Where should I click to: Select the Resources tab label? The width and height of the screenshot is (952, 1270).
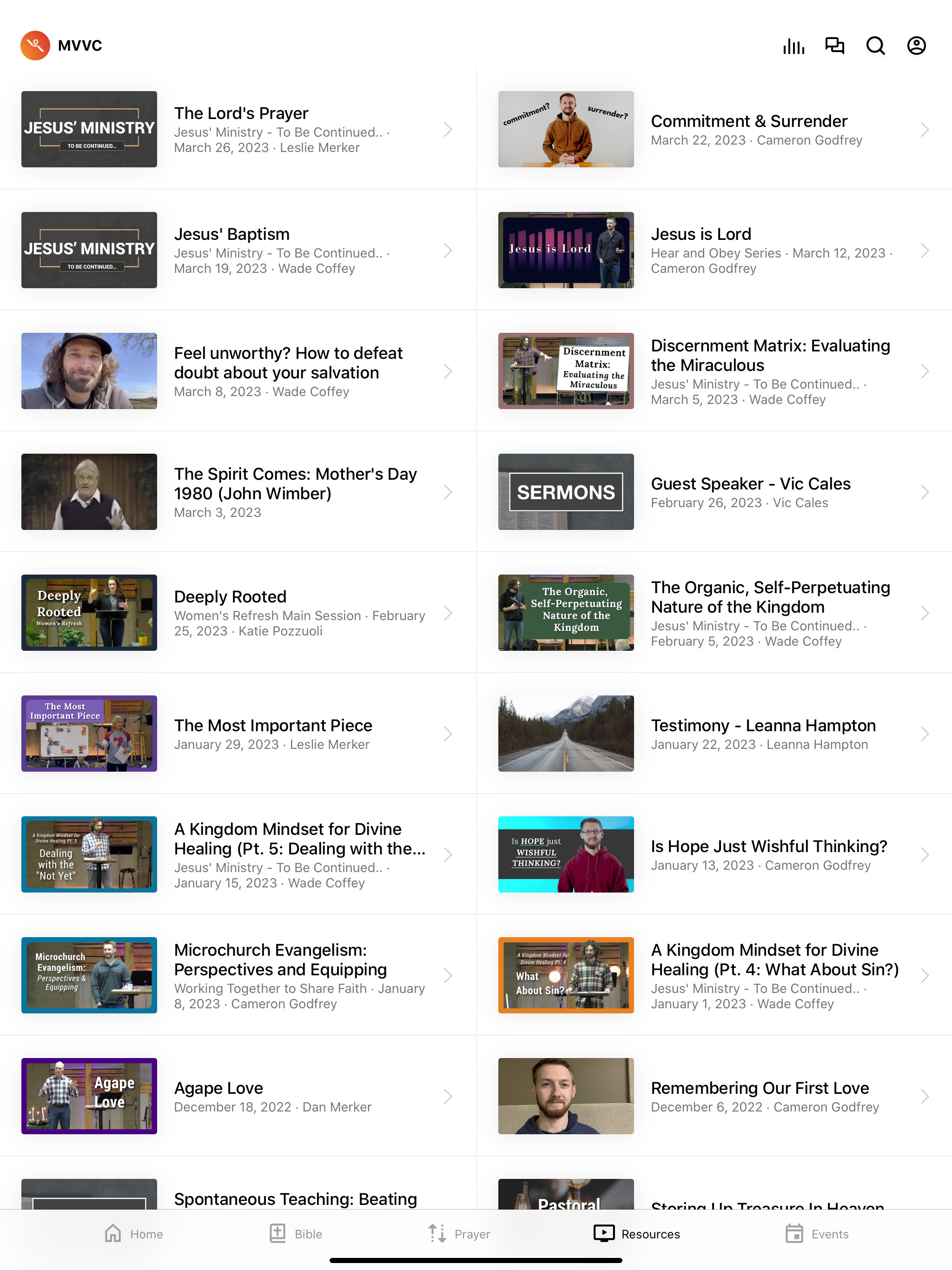[x=651, y=1234]
